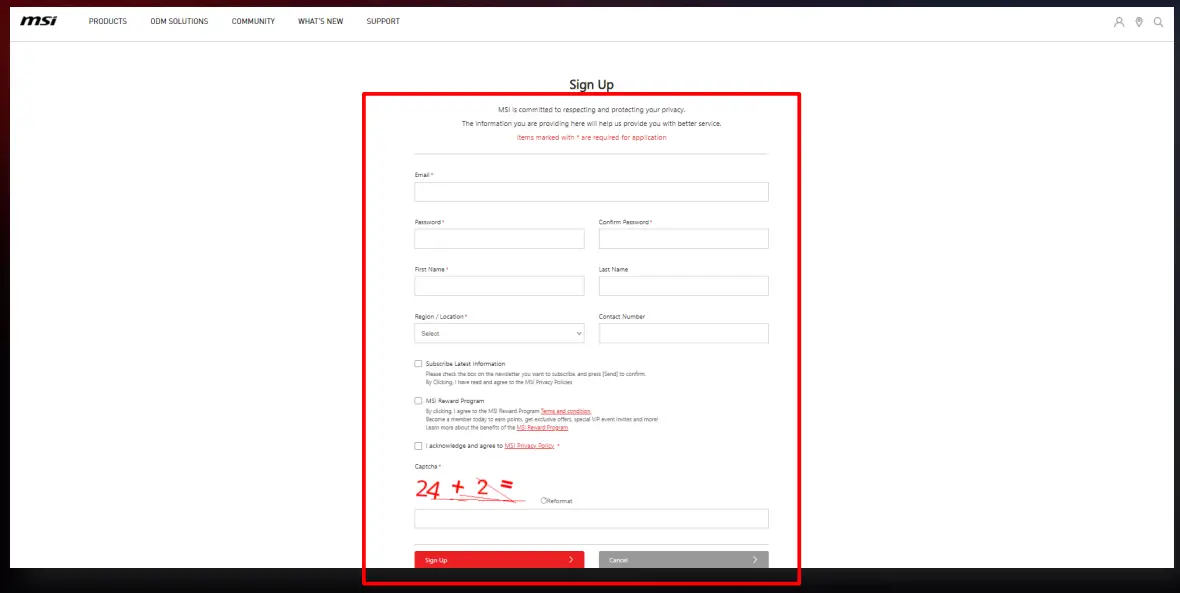The height and width of the screenshot is (593, 1180).
Task: Click the 'Reformat' captcha label text
Action: click(560, 500)
